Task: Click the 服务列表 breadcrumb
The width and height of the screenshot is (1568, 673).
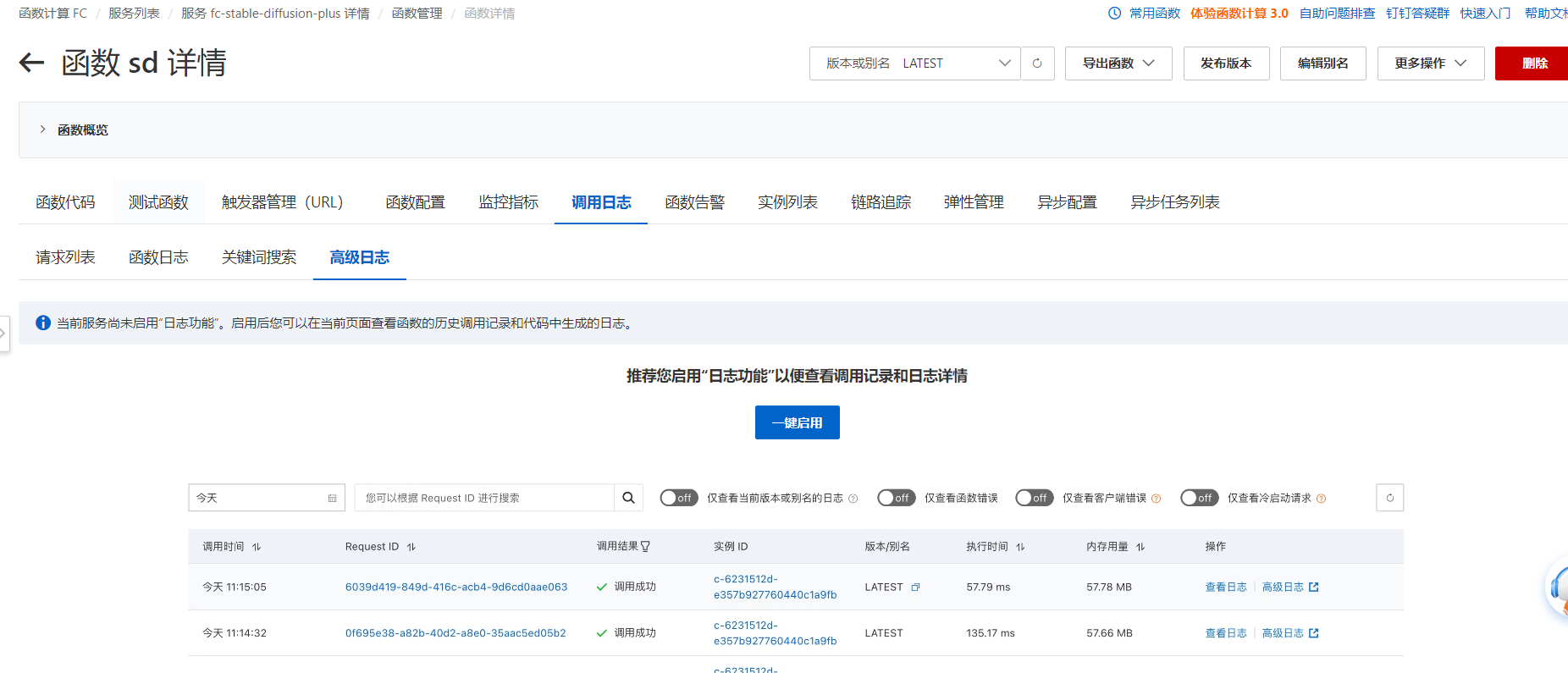Action: pyautogui.click(x=134, y=14)
